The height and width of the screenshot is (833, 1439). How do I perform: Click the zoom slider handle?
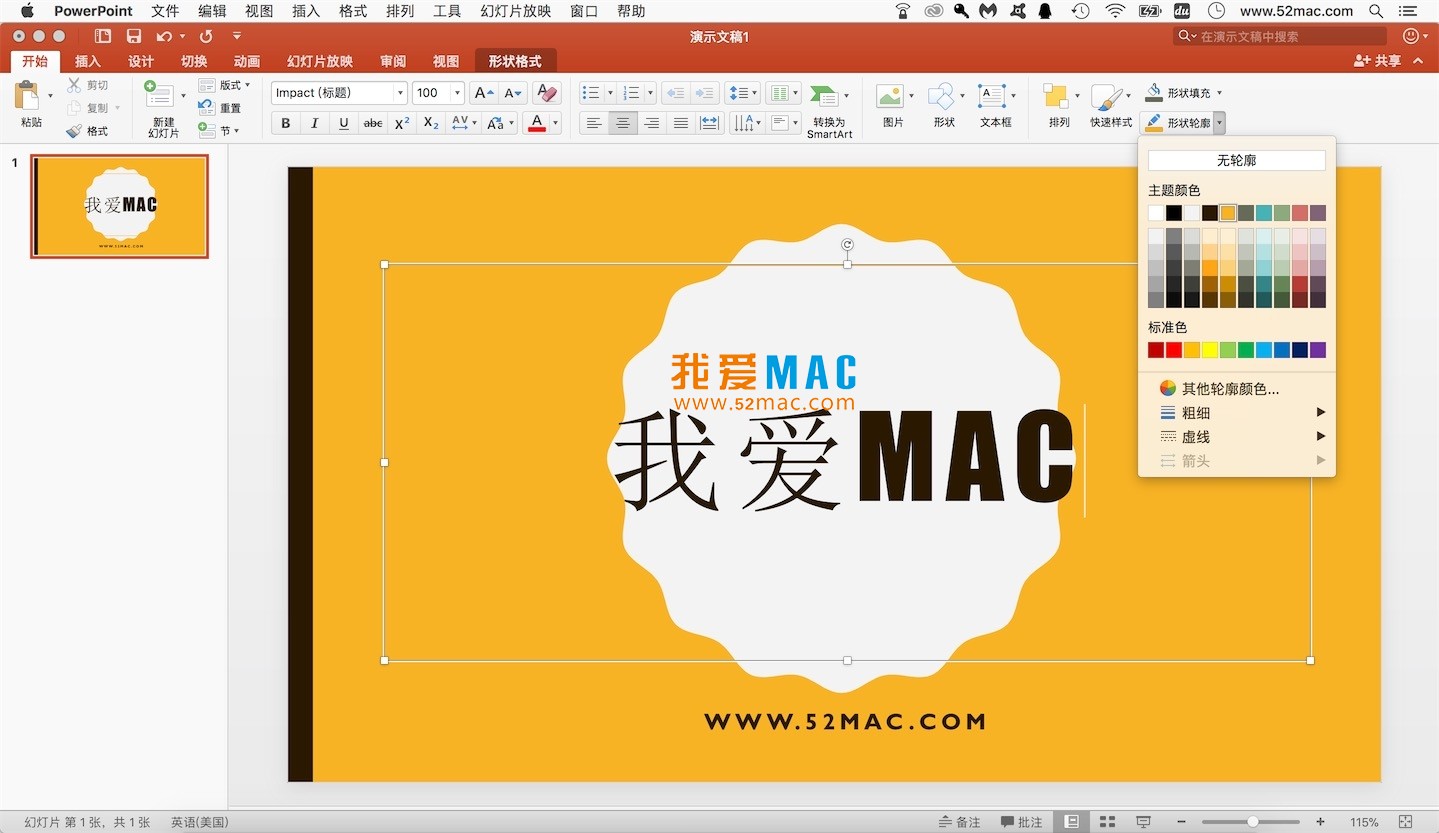pos(1253,822)
